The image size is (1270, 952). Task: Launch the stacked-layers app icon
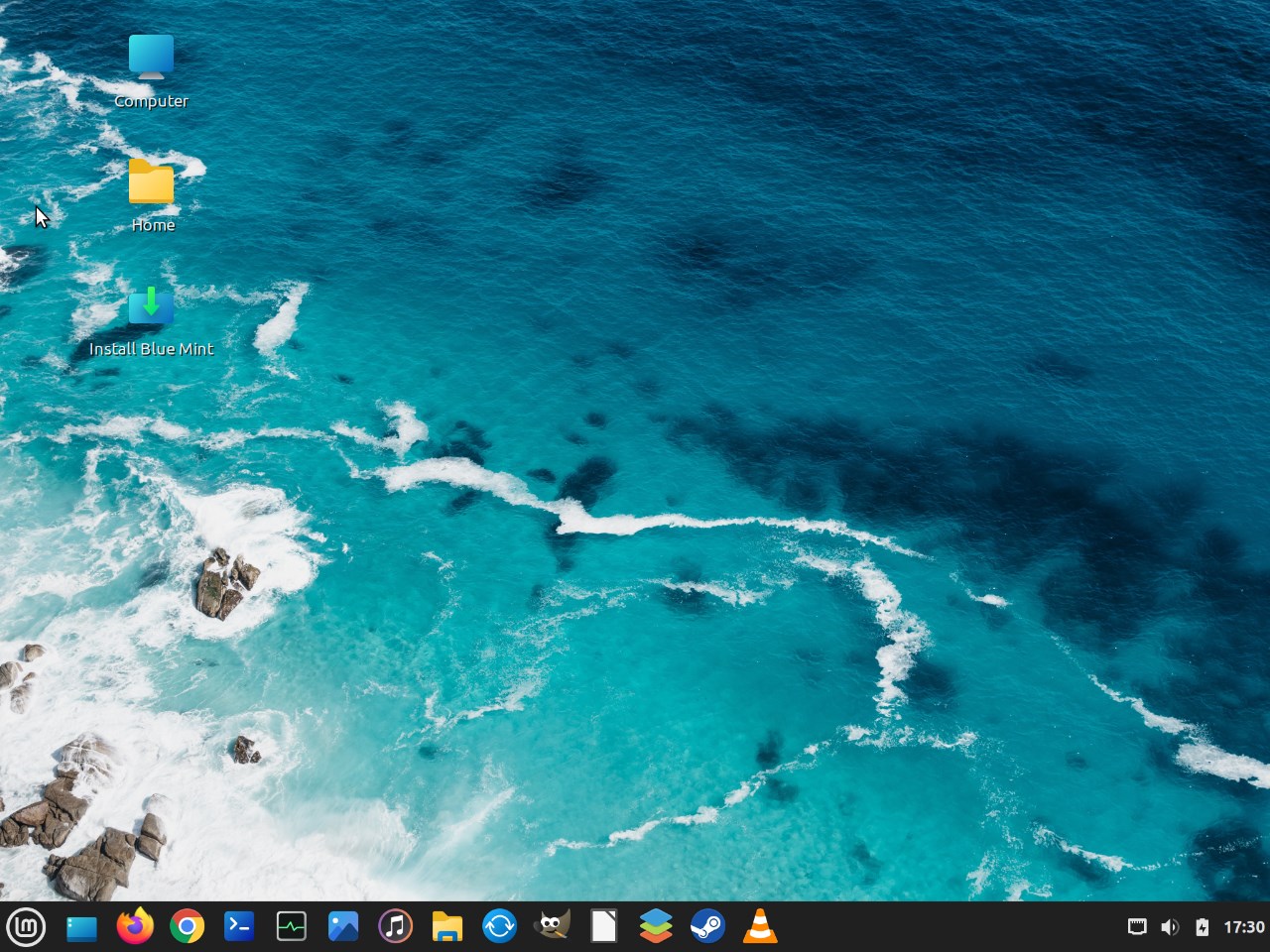[x=656, y=927]
